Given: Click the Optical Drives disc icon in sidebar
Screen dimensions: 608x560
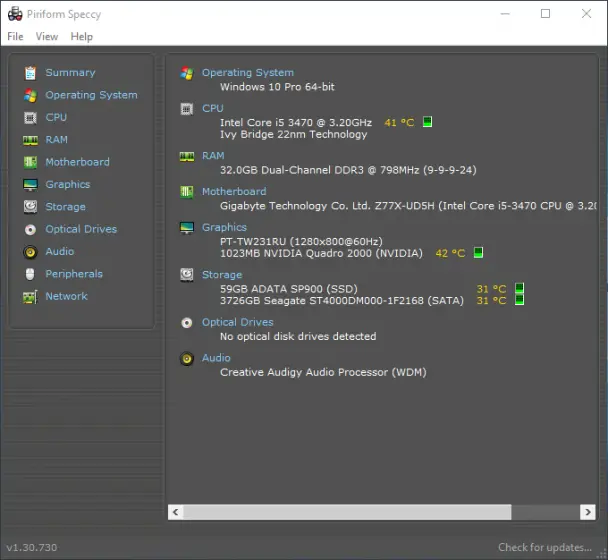Looking at the screenshot, I should [30, 230].
